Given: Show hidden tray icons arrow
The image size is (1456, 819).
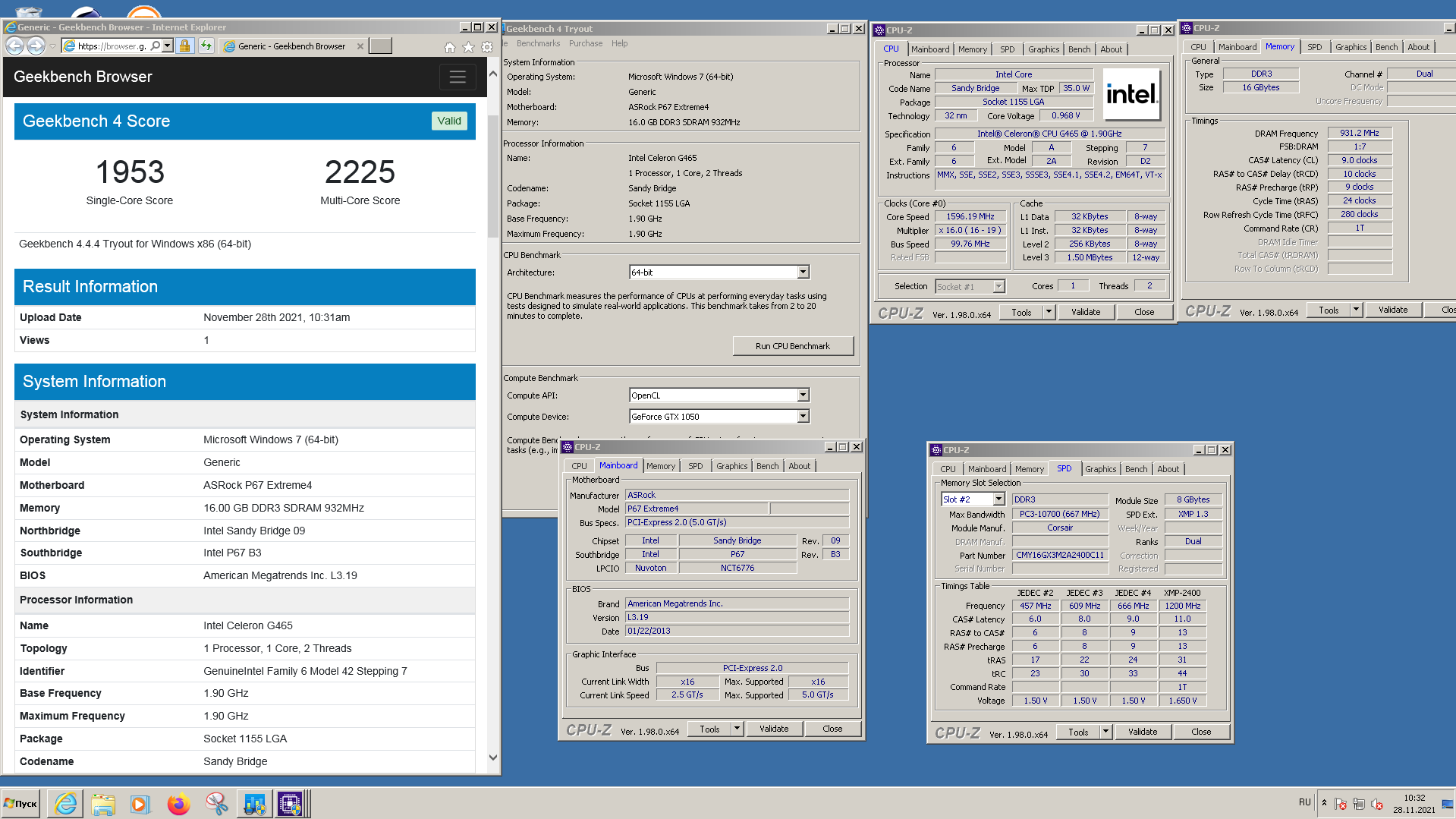Looking at the screenshot, I should point(1324,803).
